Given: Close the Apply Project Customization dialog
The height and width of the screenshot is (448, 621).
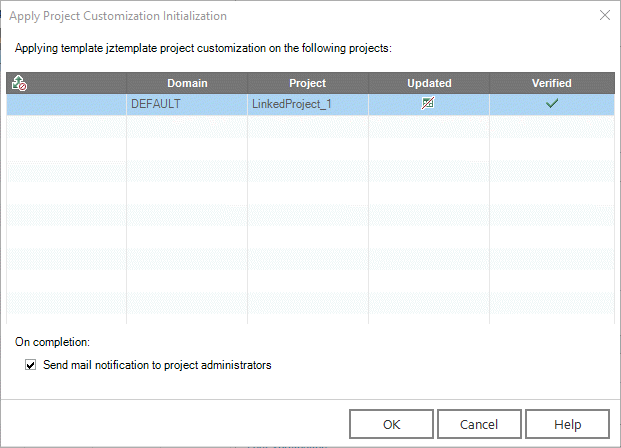Looking at the screenshot, I should point(603,16).
